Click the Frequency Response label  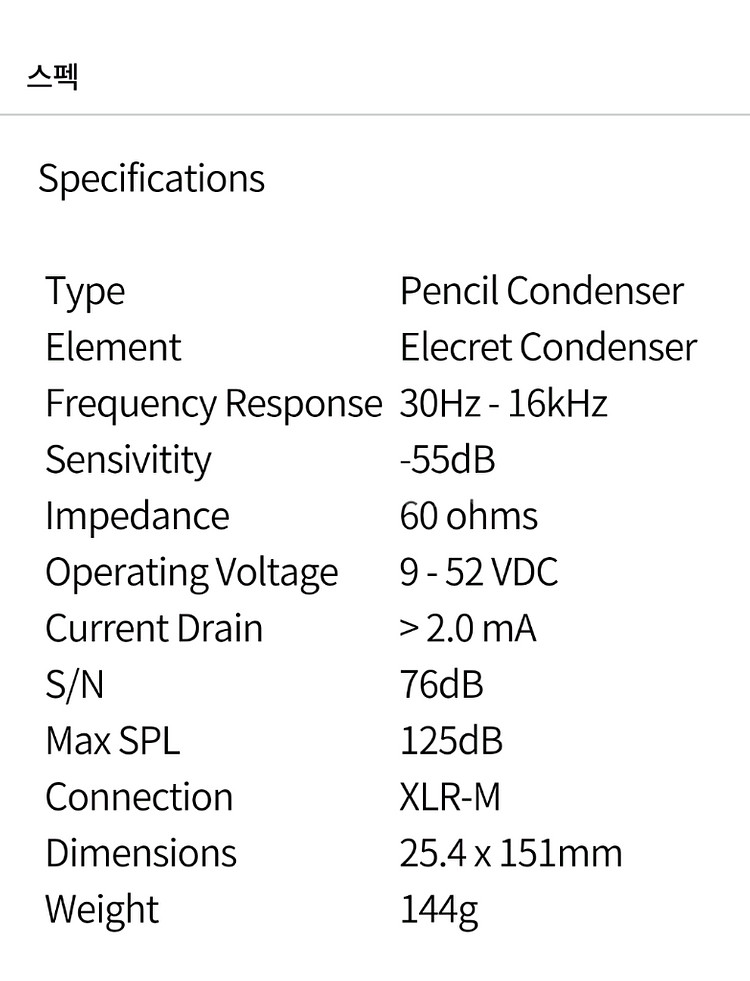214,404
